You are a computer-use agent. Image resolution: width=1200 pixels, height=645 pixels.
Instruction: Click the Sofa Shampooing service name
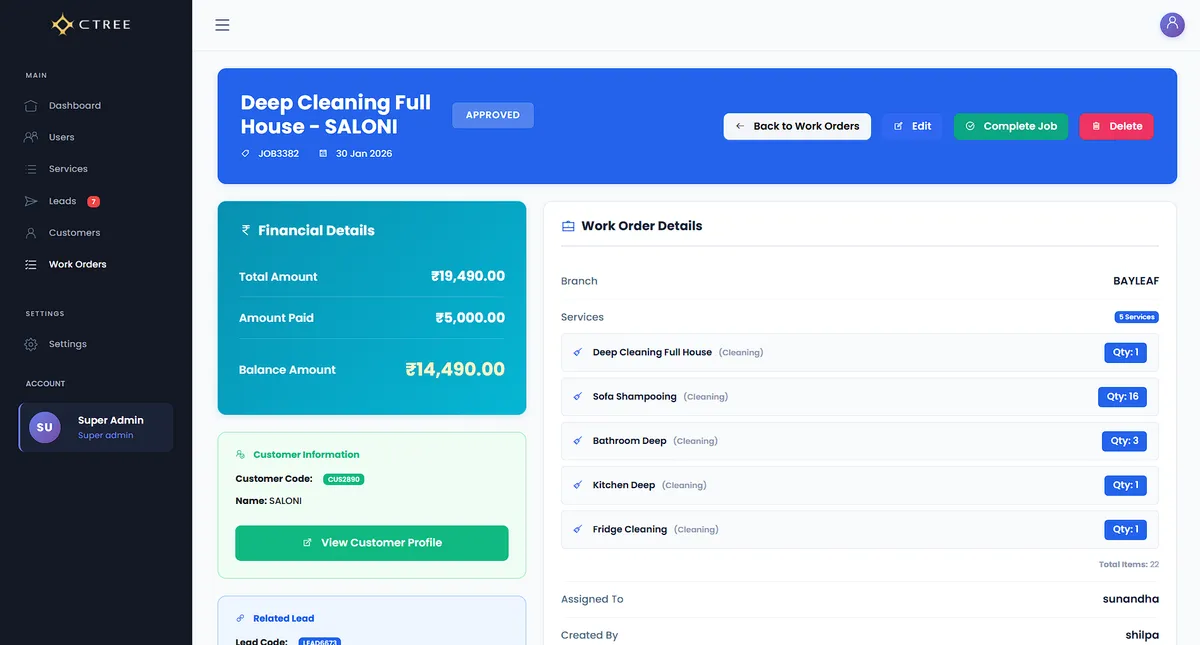coord(635,397)
